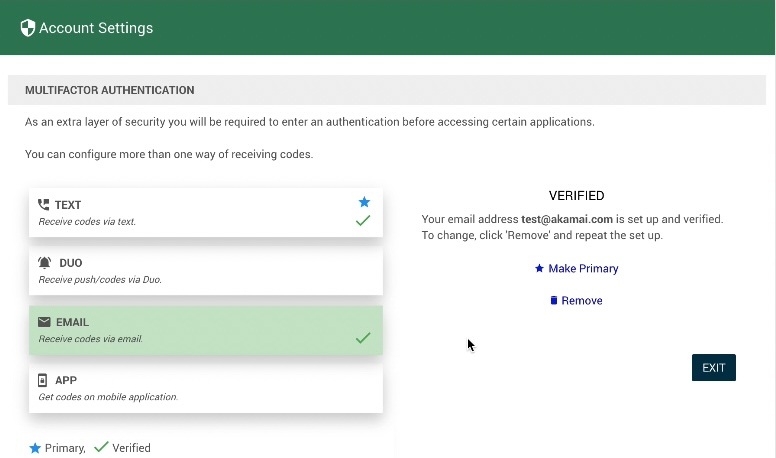Click the phone icon on TEXT option

(x=43, y=205)
